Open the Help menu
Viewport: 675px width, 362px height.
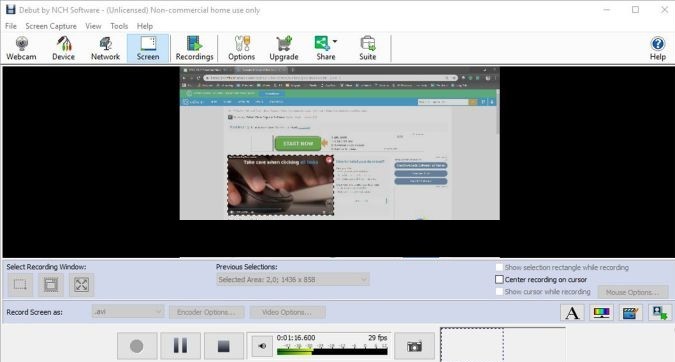[x=145, y=26]
